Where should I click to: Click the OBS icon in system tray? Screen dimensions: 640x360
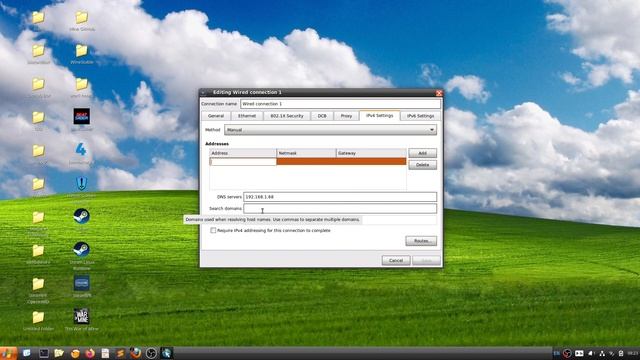tap(567, 353)
